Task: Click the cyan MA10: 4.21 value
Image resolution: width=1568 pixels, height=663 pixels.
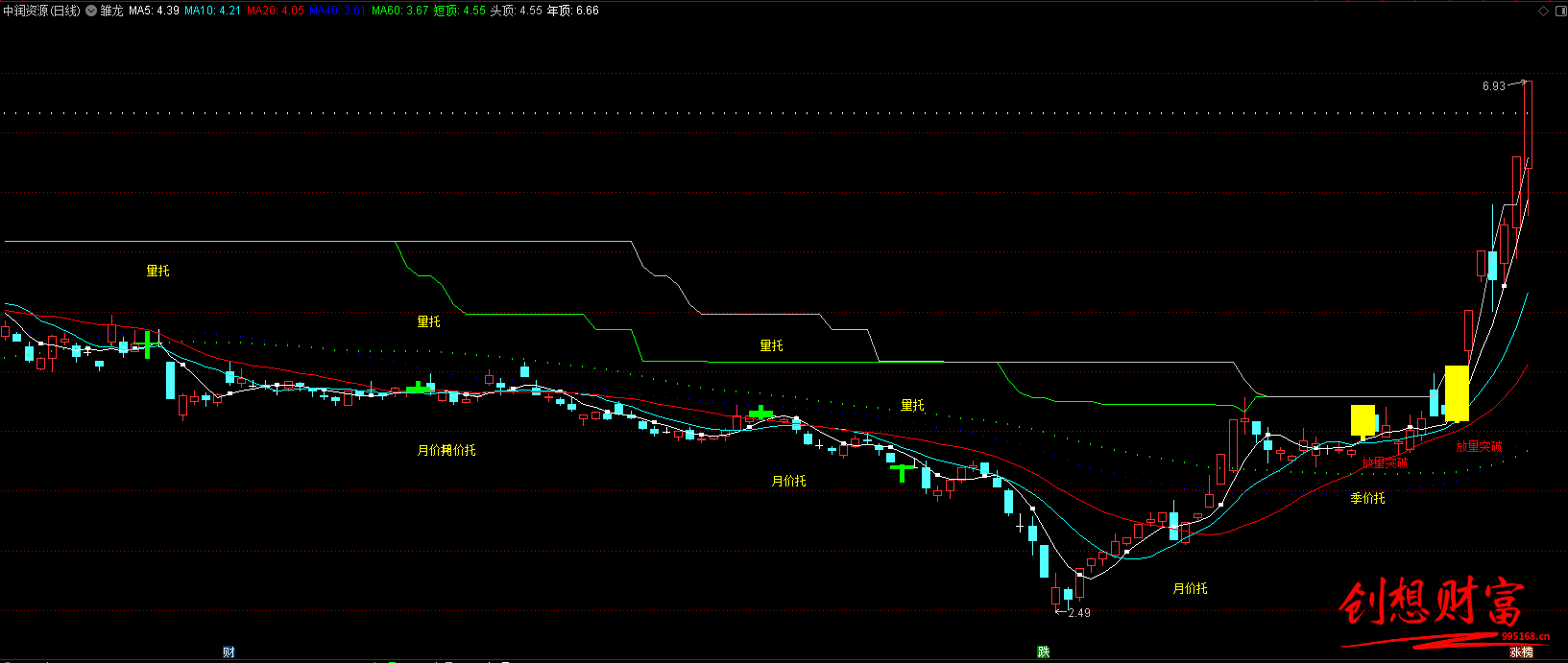Action: [212, 11]
